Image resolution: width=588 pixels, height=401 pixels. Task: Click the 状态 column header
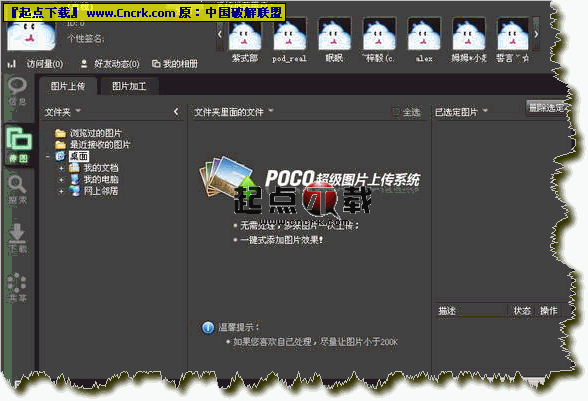click(522, 311)
